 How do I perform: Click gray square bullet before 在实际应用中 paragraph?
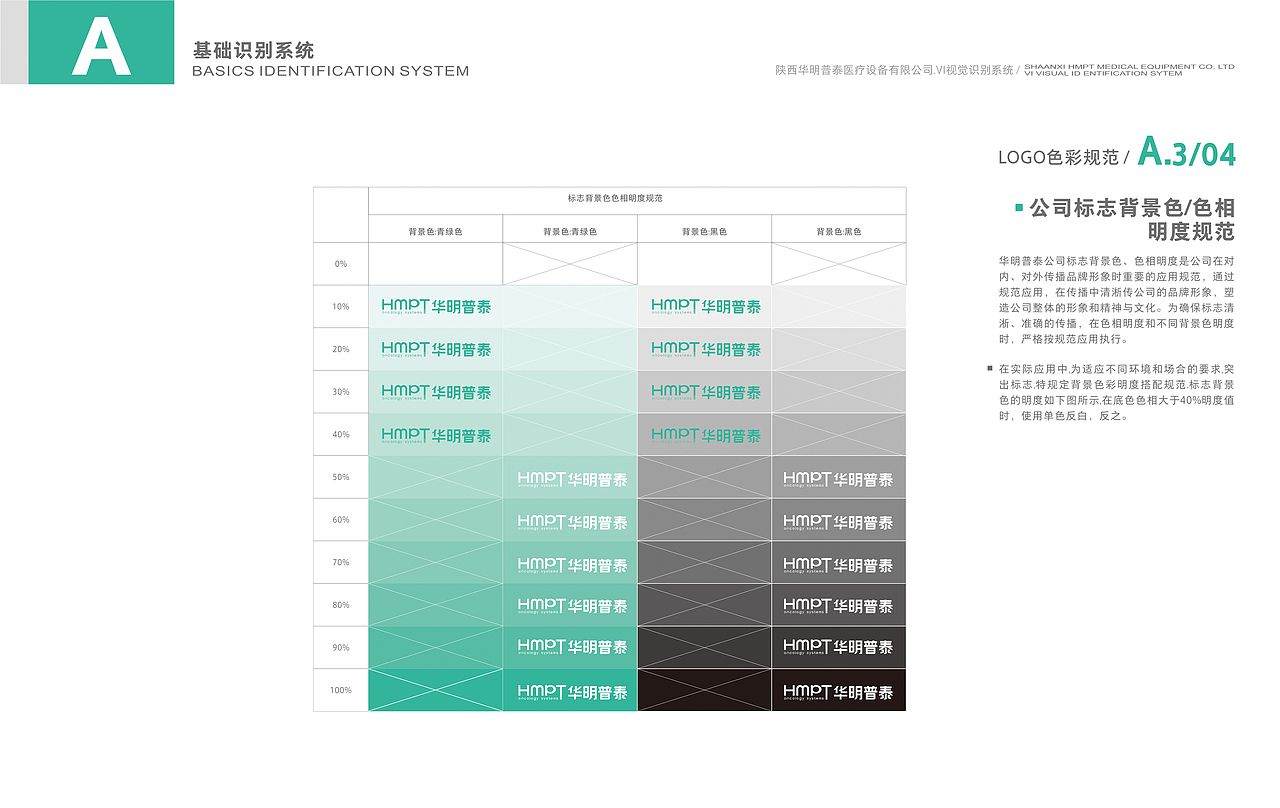990,368
